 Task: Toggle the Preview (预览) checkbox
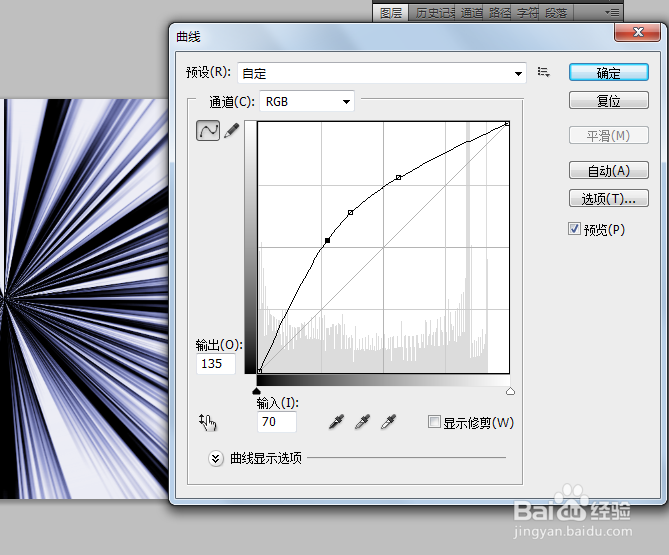point(574,229)
